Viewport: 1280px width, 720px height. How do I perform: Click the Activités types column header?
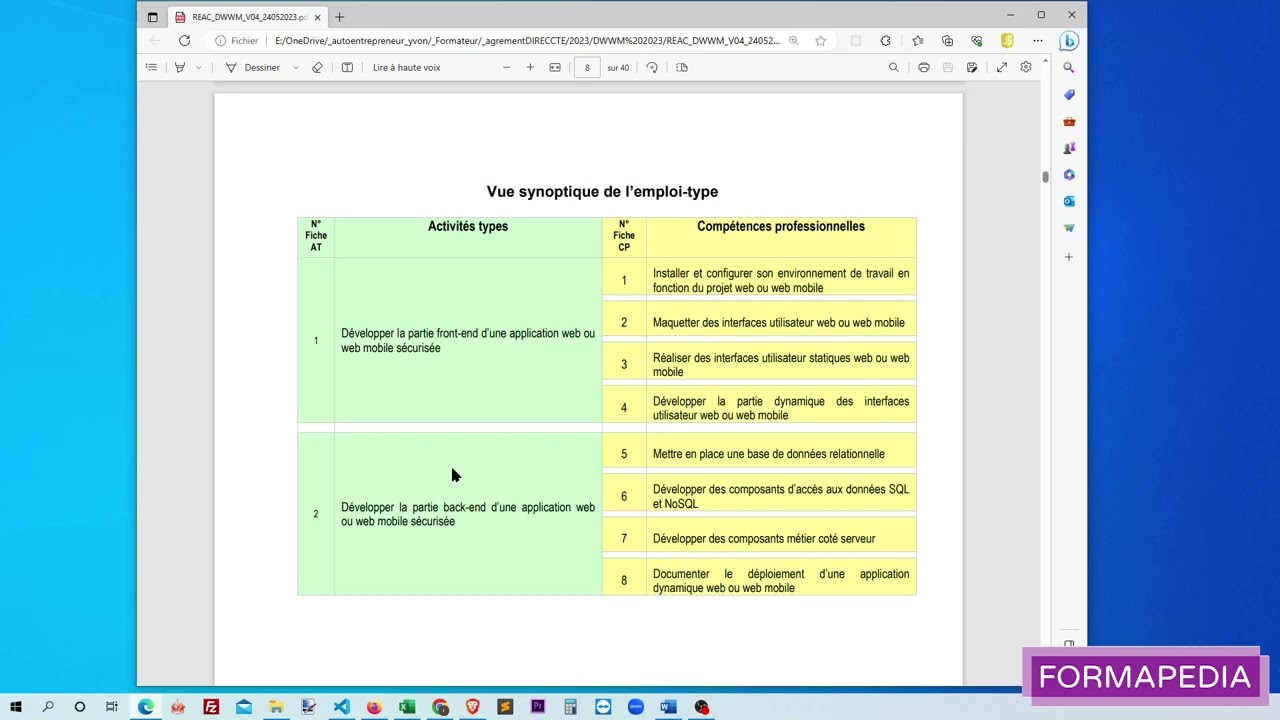(x=468, y=226)
